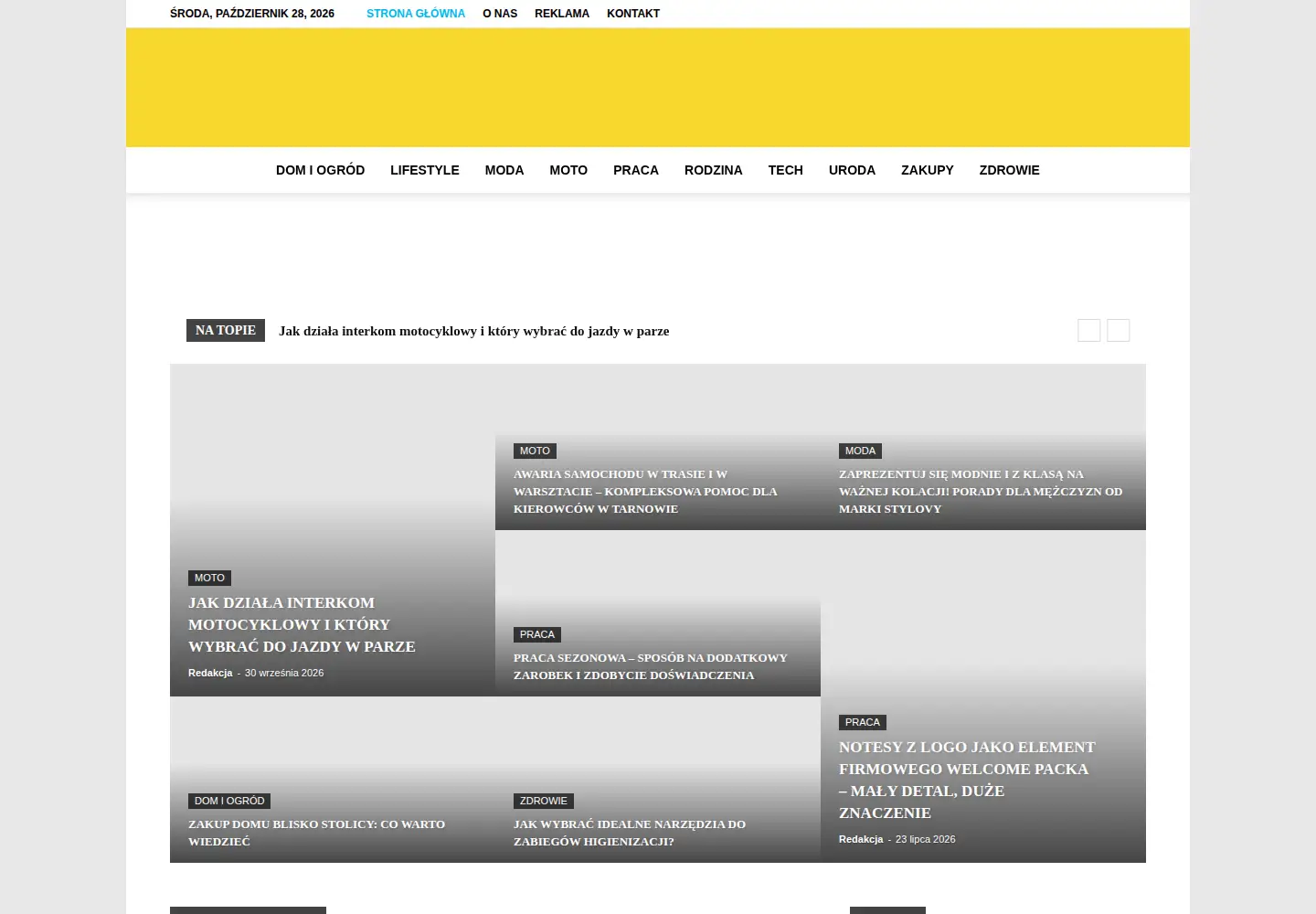1316x914 pixels.
Task: Click the date 30 września 2026
Action: pos(284,673)
